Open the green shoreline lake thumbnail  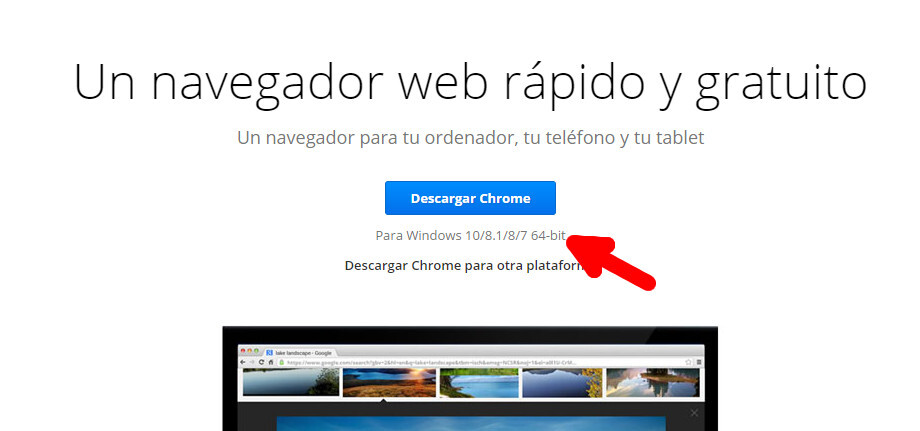tap(479, 383)
